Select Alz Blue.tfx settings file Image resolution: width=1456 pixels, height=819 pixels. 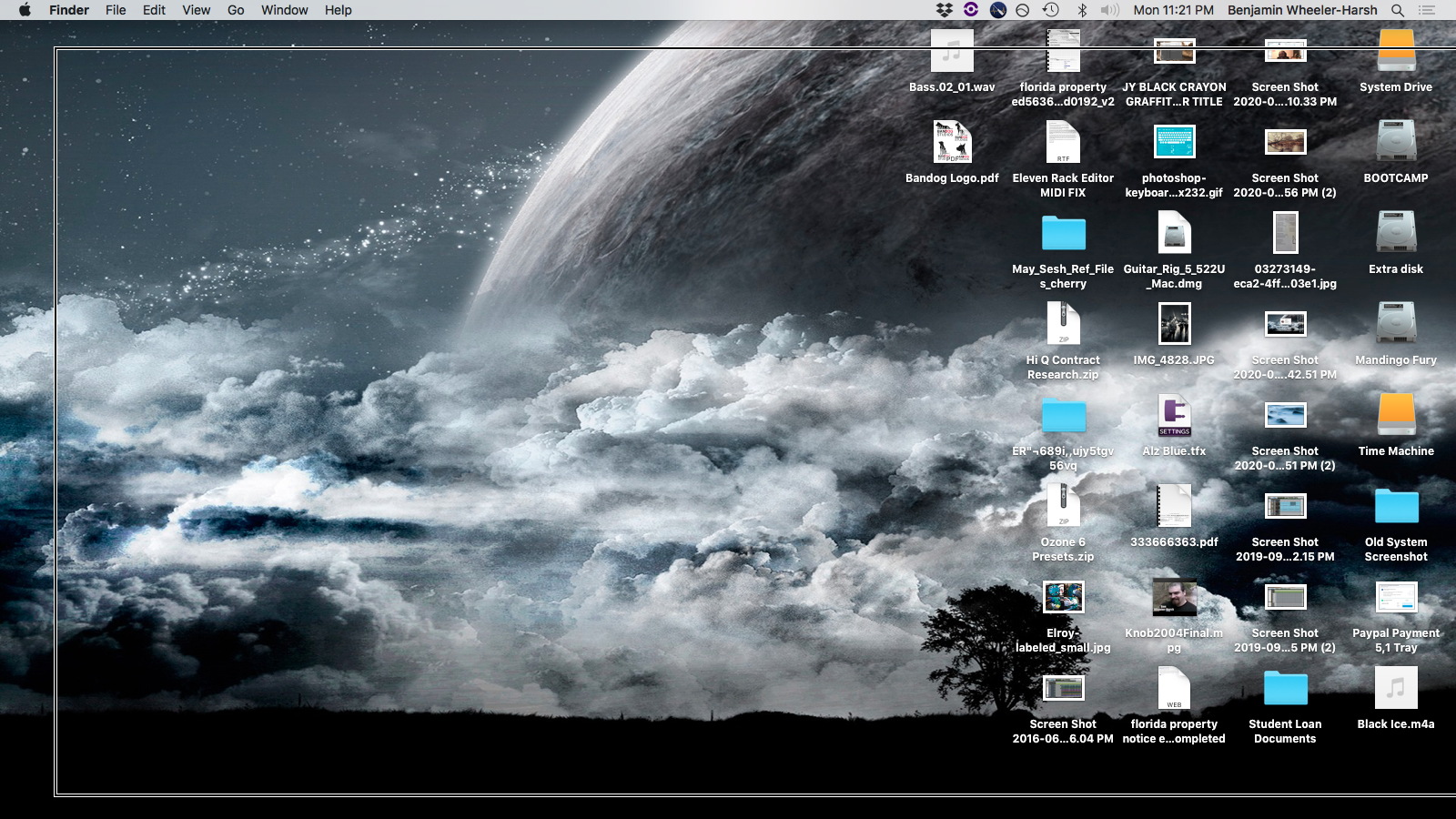1174,415
